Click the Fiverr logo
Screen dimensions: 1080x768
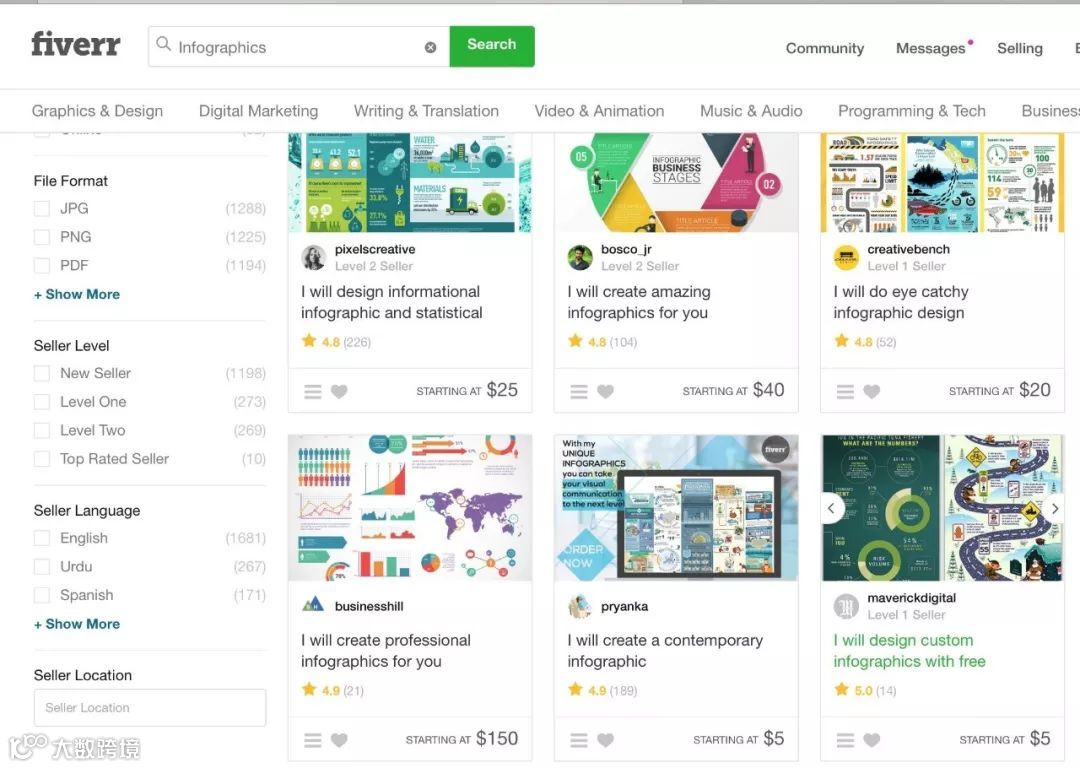tap(76, 44)
